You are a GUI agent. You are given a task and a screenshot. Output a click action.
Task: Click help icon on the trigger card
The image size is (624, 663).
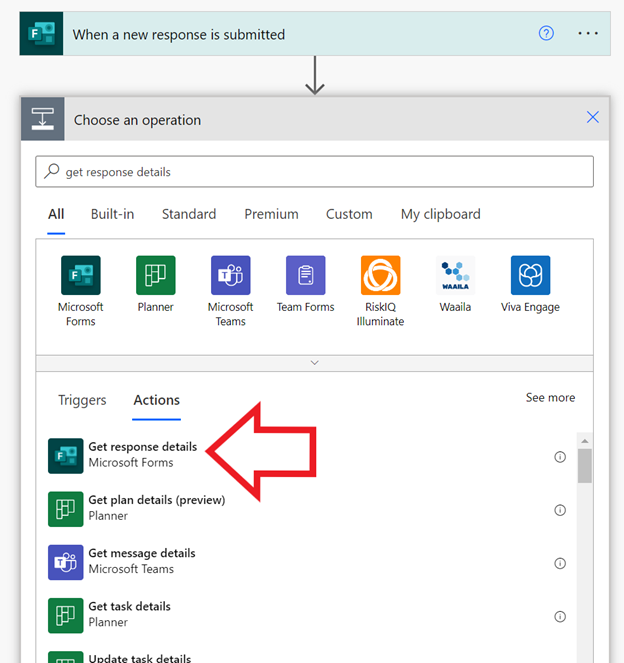point(546,33)
